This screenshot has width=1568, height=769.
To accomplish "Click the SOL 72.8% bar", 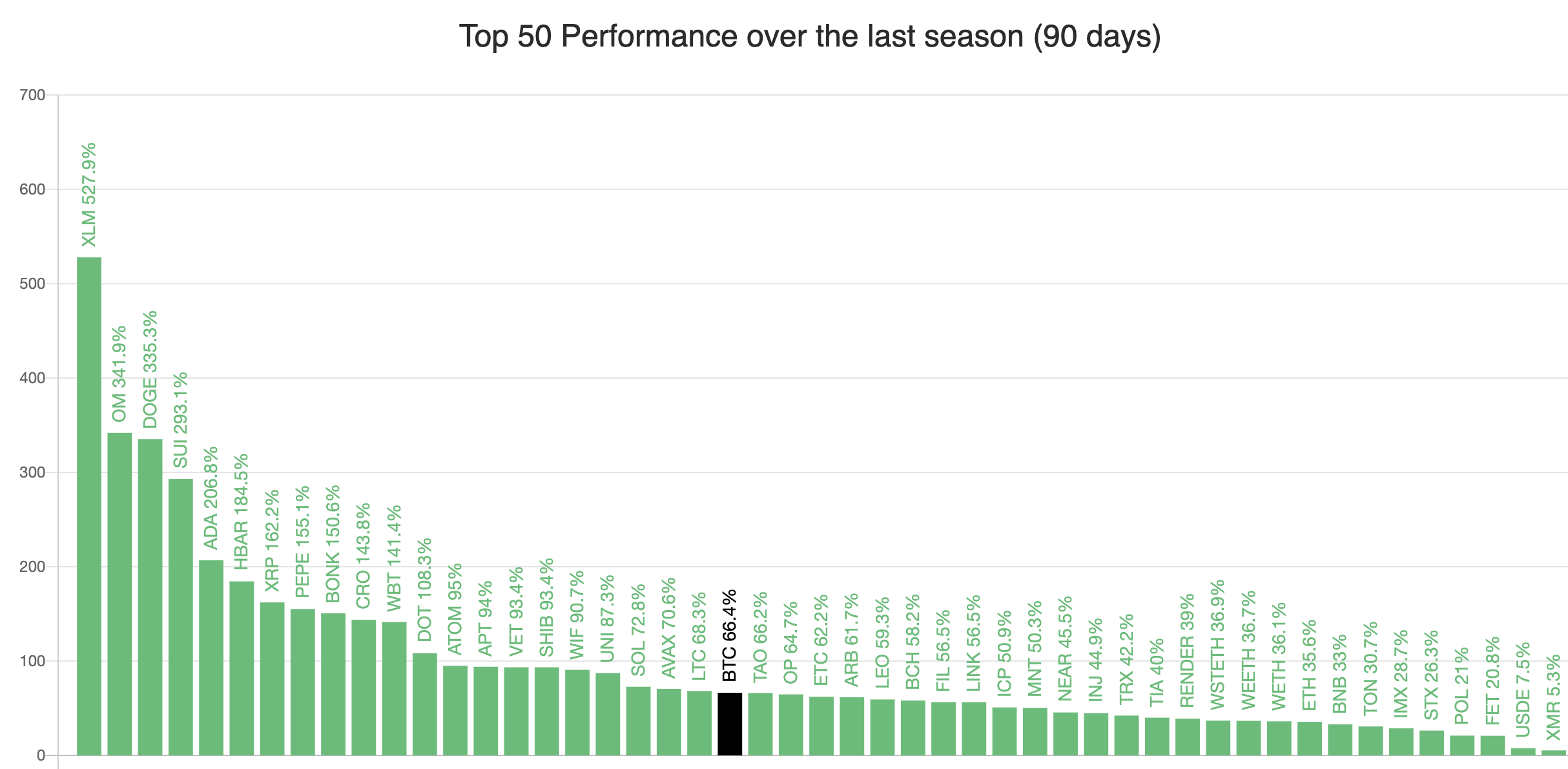I will (x=638, y=721).
